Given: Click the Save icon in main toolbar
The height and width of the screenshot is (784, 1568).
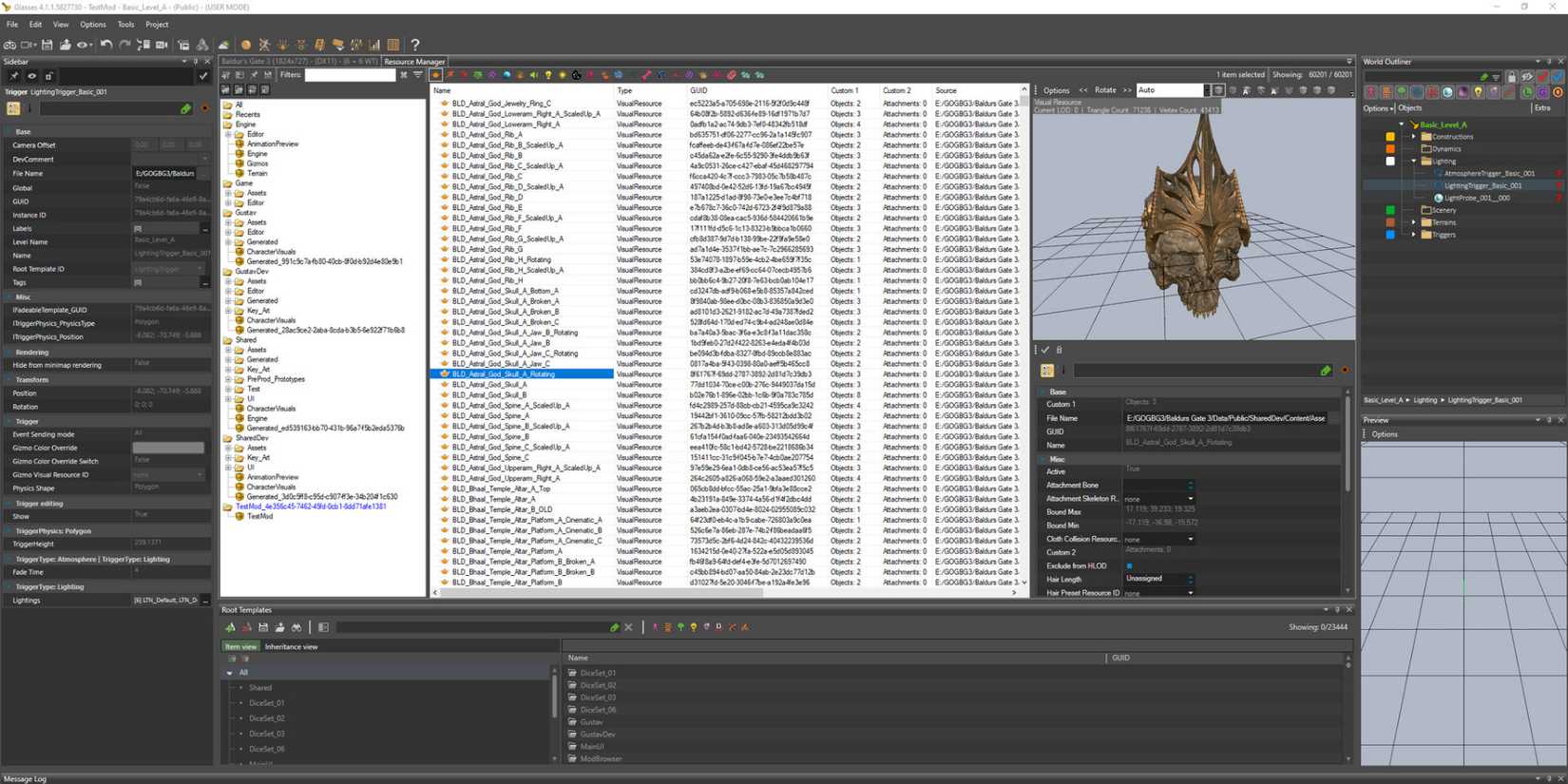Looking at the screenshot, I should (x=47, y=45).
